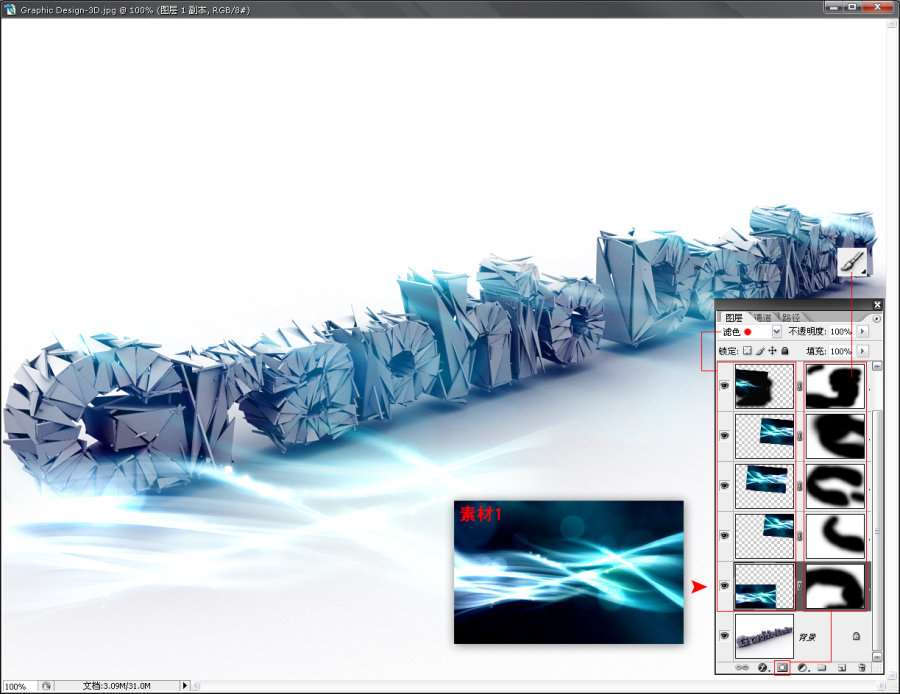Open the new adjustment layer icon
This screenshot has height=694, width=900.
click(802, 667)
